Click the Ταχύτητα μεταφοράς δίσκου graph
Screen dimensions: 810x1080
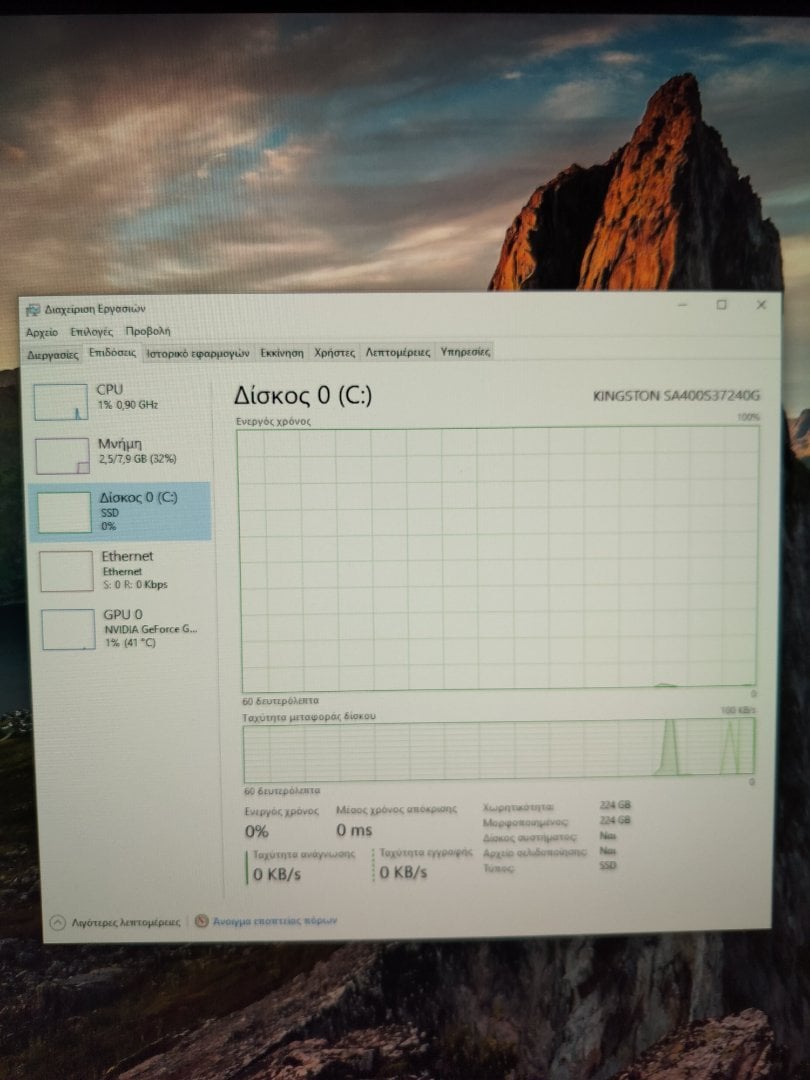pyautogui.click(x=499, y=749)
